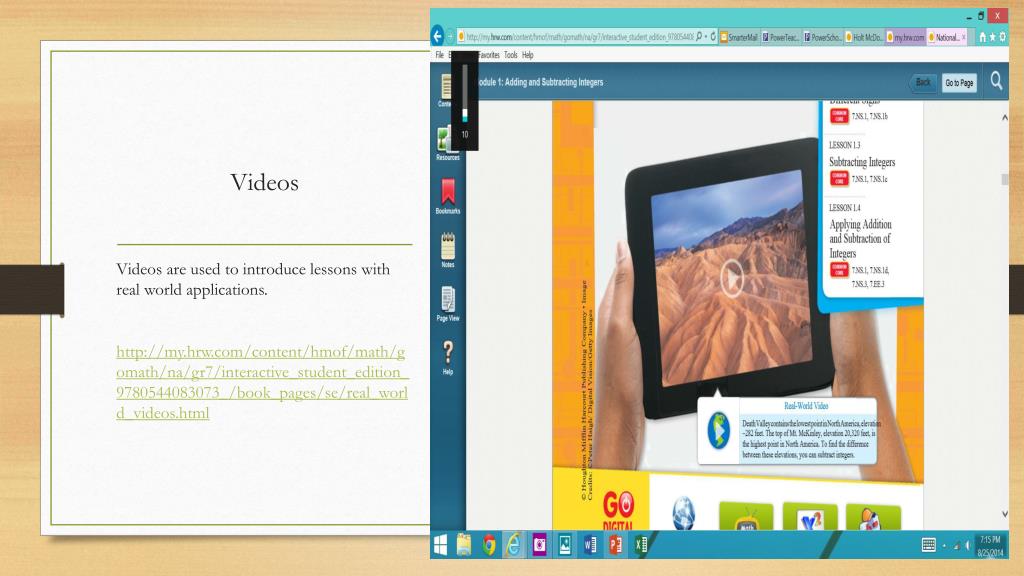Close the National... tab
Image resolution: width=1024 pixels, height=576 pixels.
[964, 38]
